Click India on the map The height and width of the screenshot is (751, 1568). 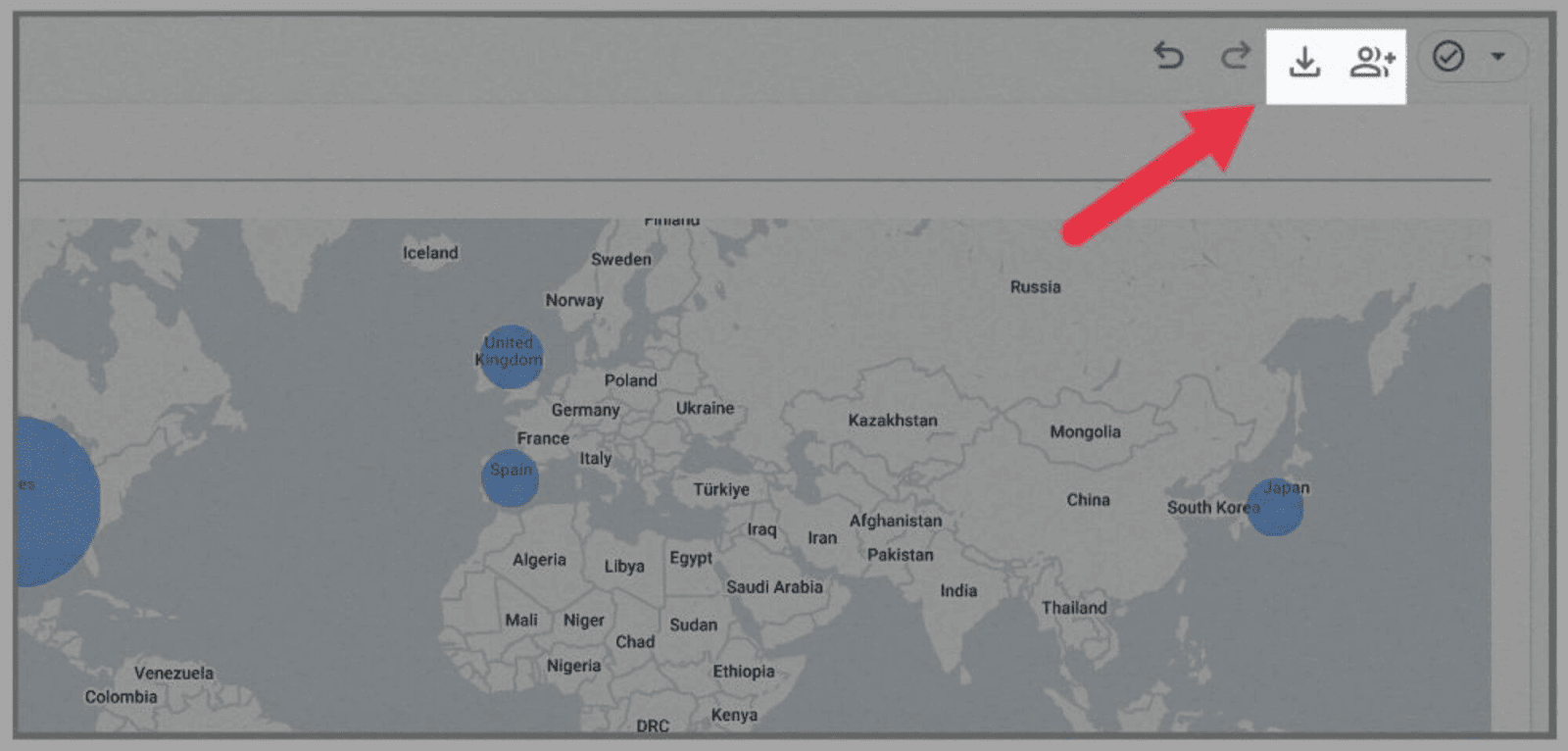pos(958,591)
